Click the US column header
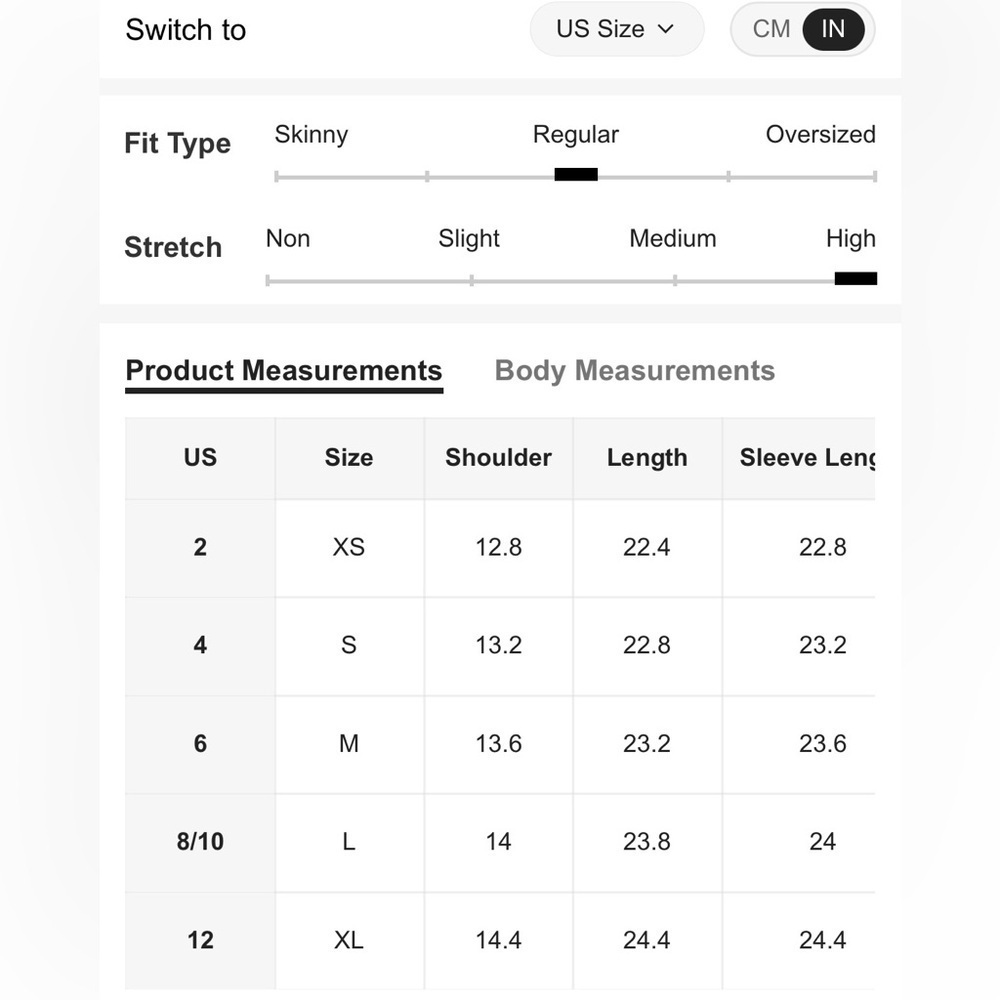 [x=200, y=458]
